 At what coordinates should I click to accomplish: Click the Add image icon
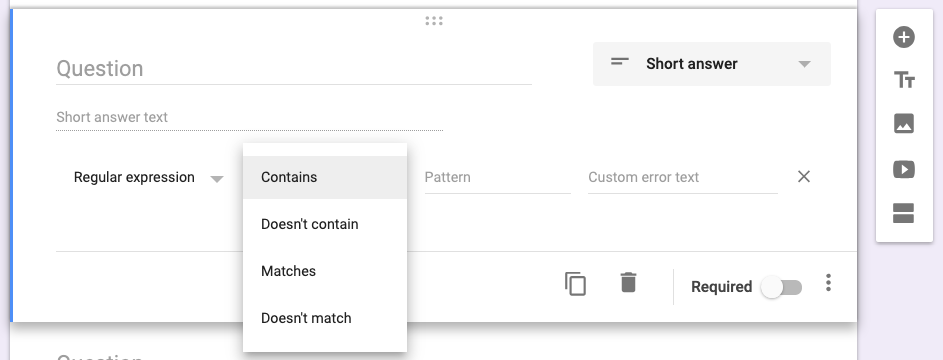tap(904, 123)
